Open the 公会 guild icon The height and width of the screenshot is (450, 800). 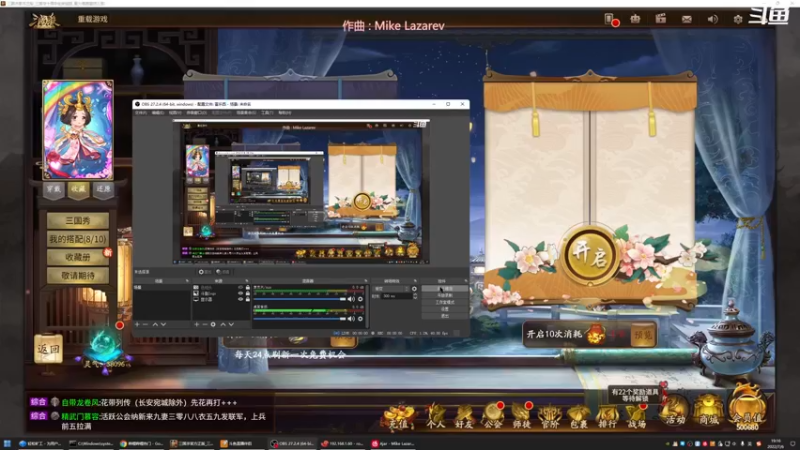coord(493,414)
